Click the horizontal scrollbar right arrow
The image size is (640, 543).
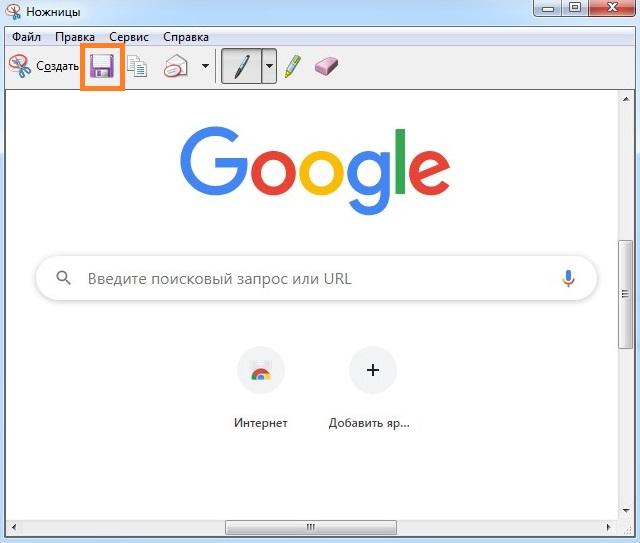click(x=609, y=527)
